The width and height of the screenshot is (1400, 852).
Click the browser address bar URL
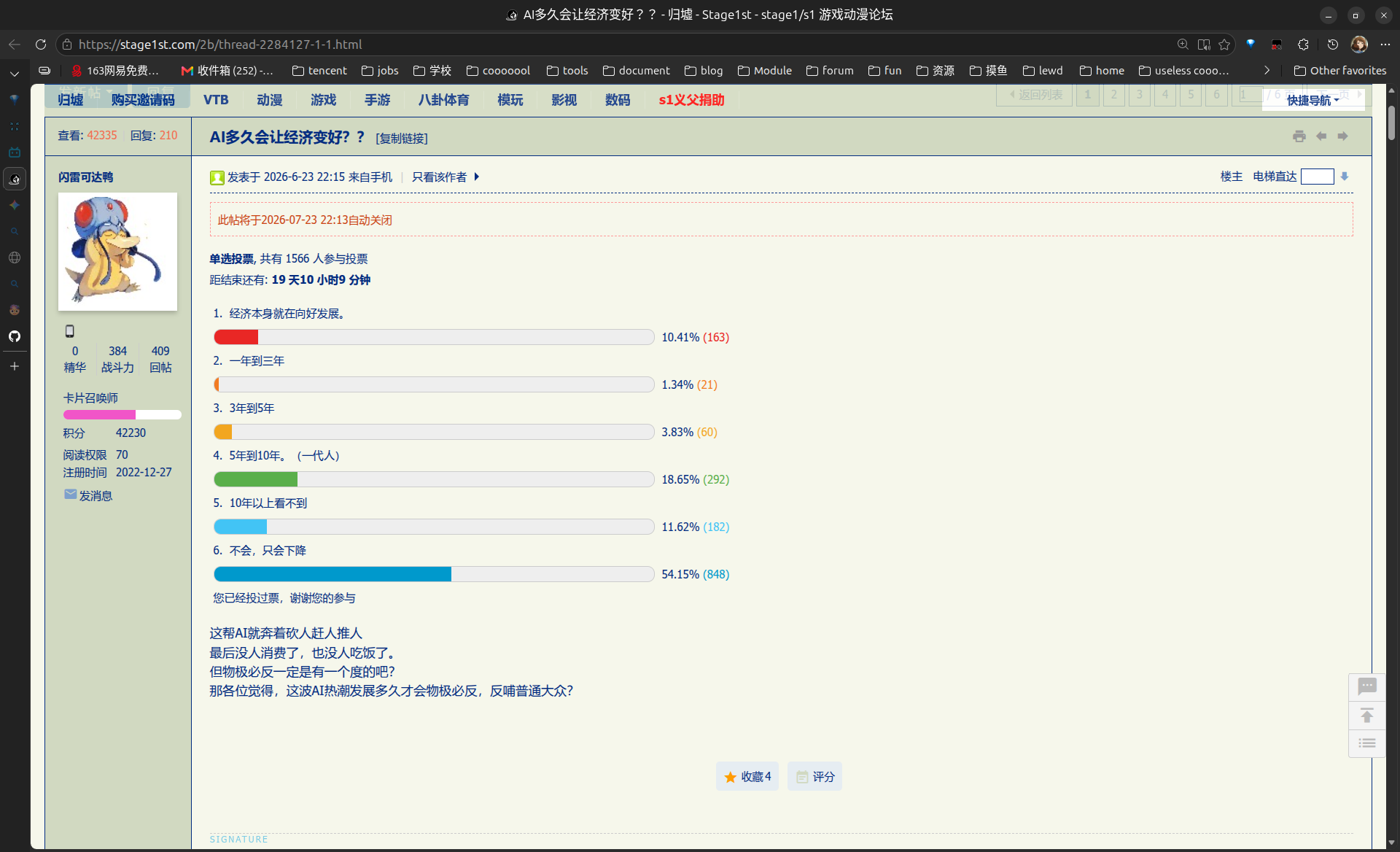click(220, 44)
